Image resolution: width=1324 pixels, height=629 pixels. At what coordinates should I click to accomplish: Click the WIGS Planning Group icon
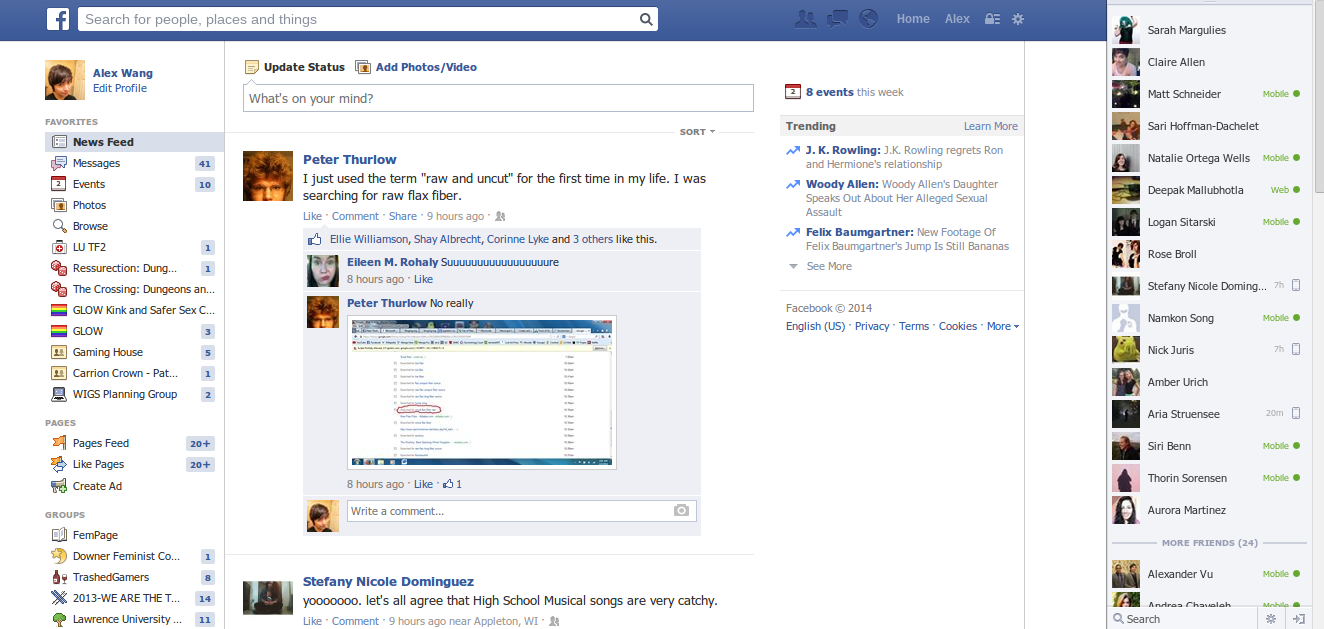pos(59,394)
